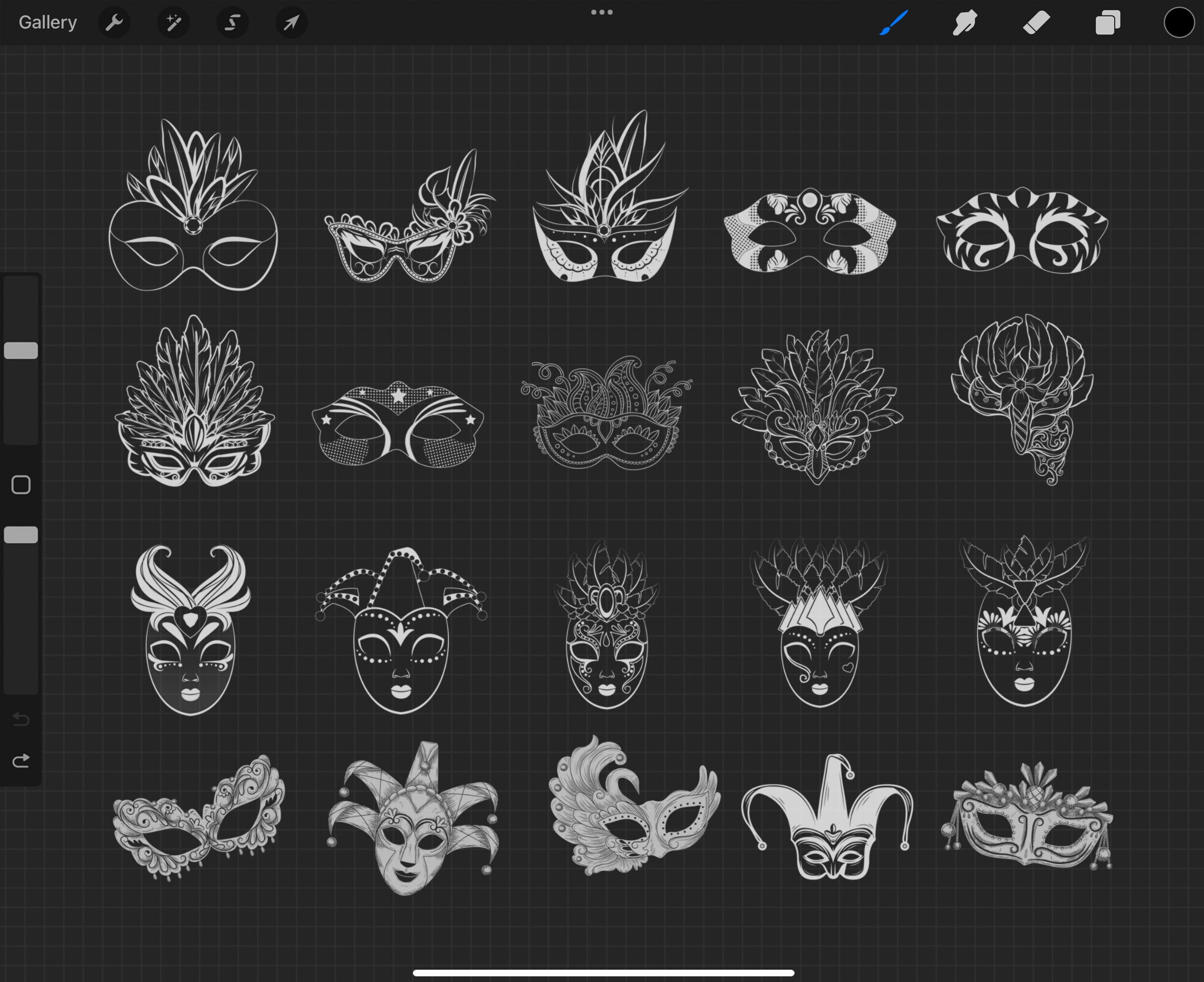Select the Smudge tool
Image resolution: width=1204 pixels, height=982 pixels.
coord(964,22)
